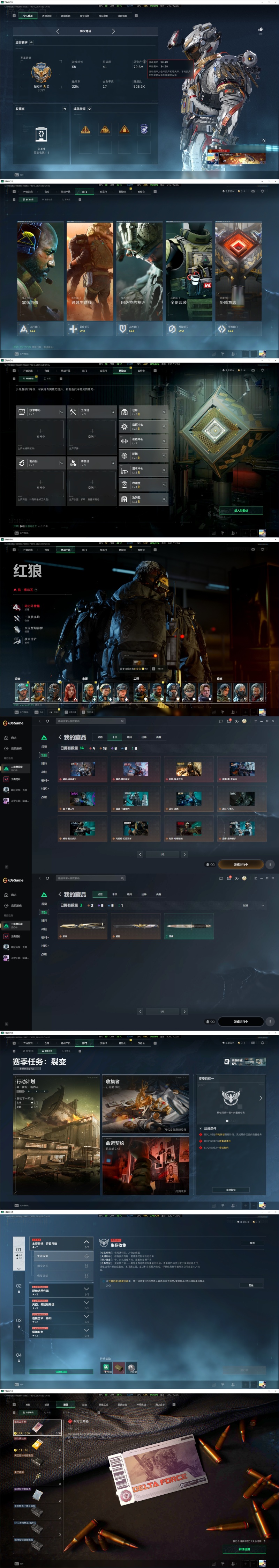Screen dimensions: 279x1568
Task: Open 首页 in the upper WeGame game sidebar
Action: click(44, 746)
